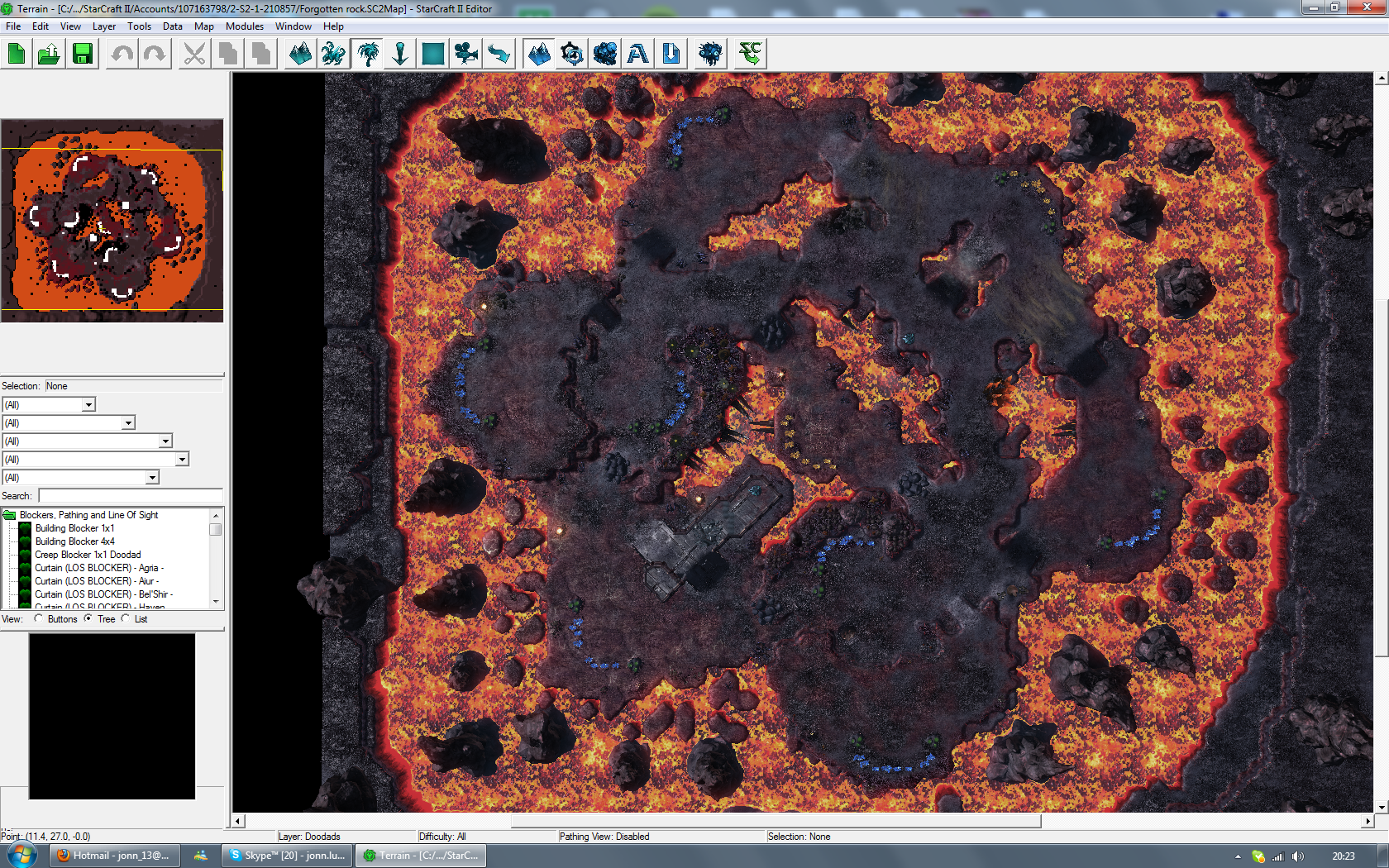Collapse Blockers, Pathing and Line Of Sight folder

pyautogui.click(x=10, y=515)
